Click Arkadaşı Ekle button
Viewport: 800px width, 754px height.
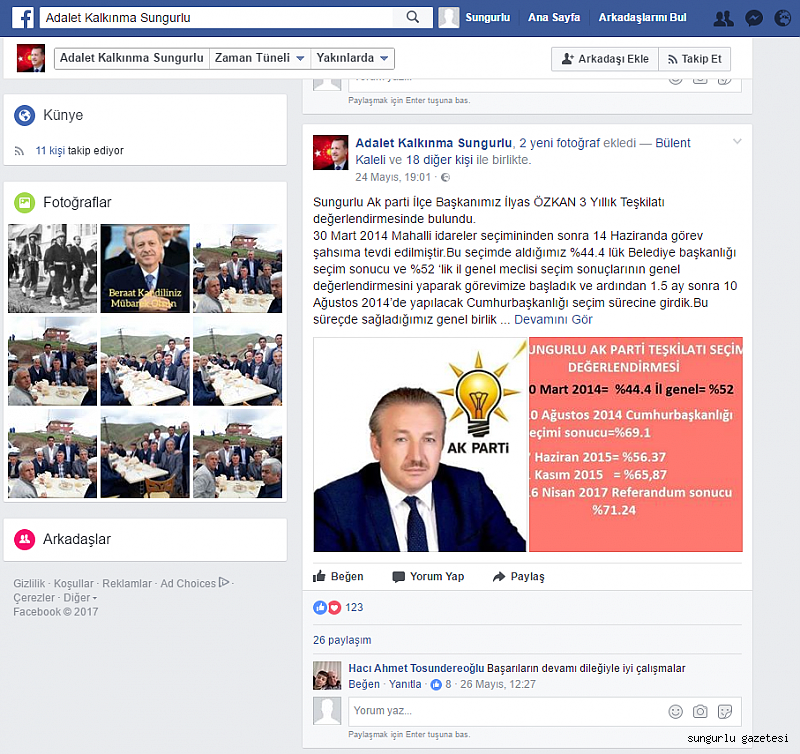tap(605, 59)
